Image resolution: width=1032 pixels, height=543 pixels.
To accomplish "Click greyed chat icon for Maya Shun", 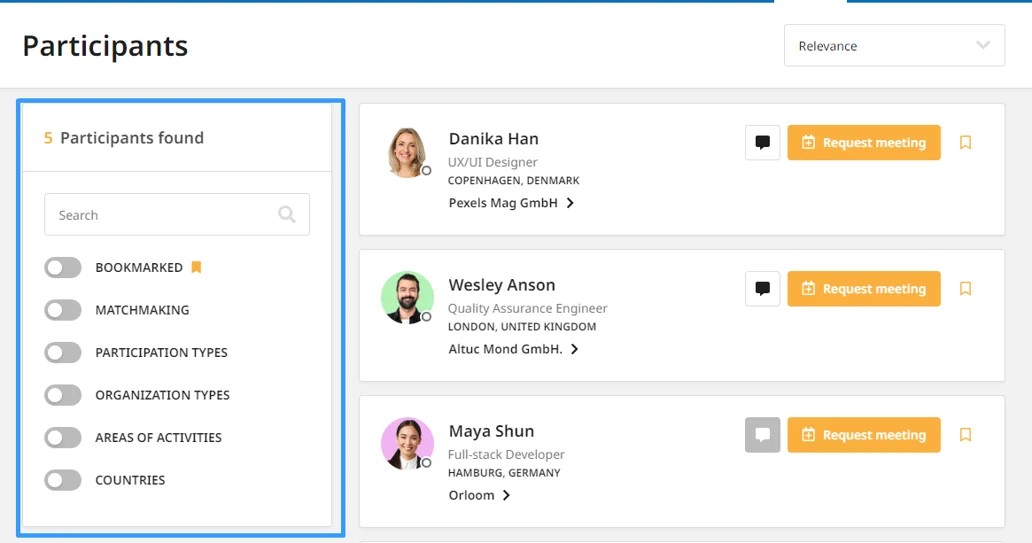I will tap(762, 435).
